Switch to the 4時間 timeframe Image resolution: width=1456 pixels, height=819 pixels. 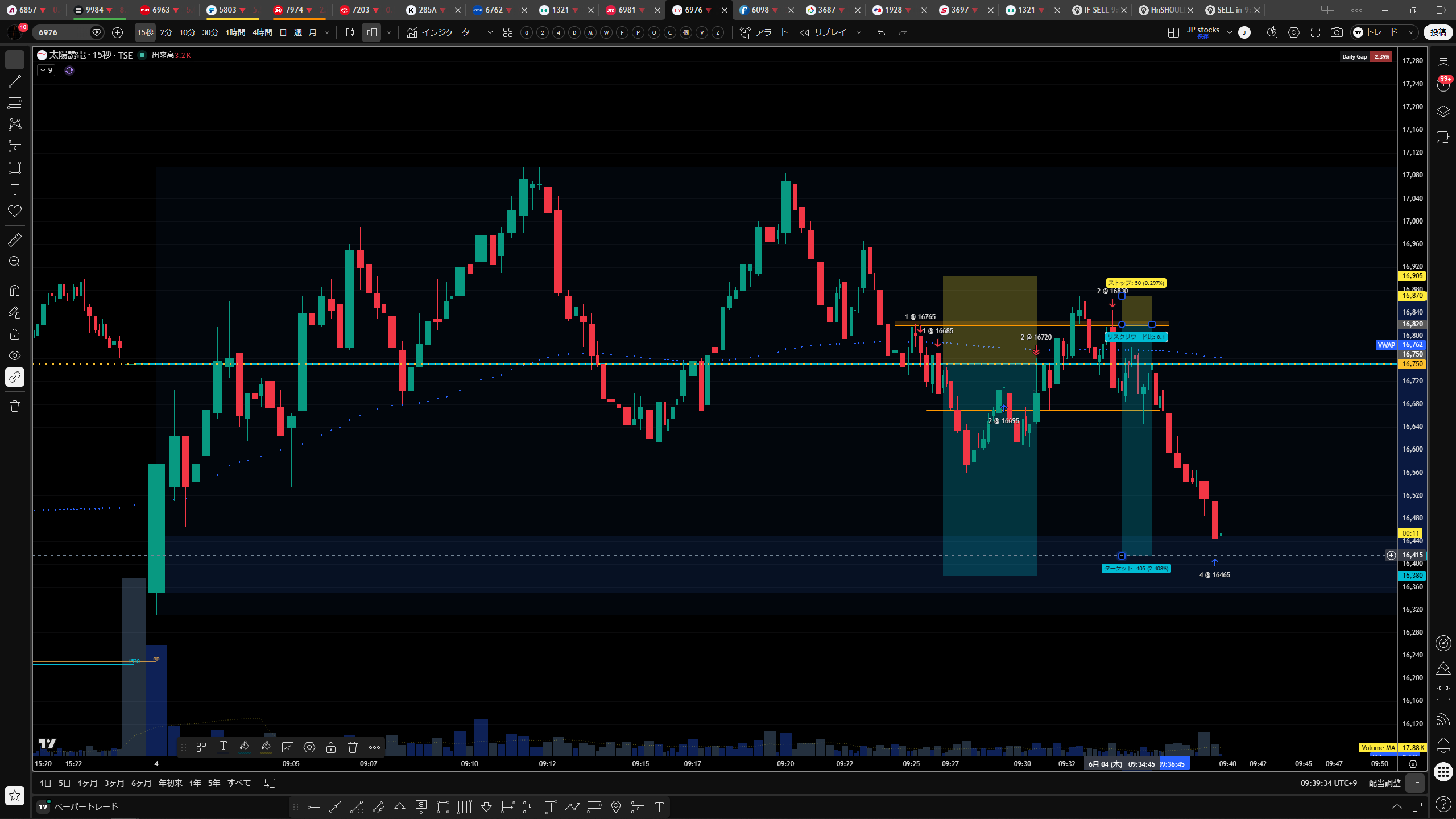coord(262,32)
